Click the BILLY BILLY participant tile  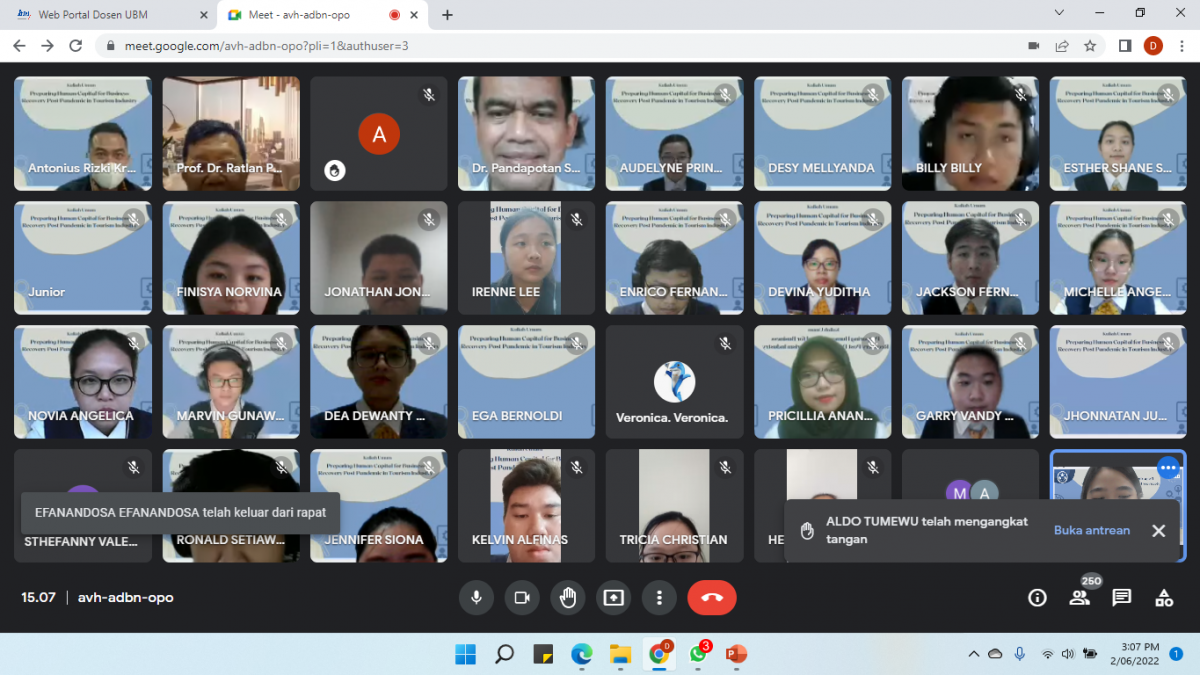(971, 134)
